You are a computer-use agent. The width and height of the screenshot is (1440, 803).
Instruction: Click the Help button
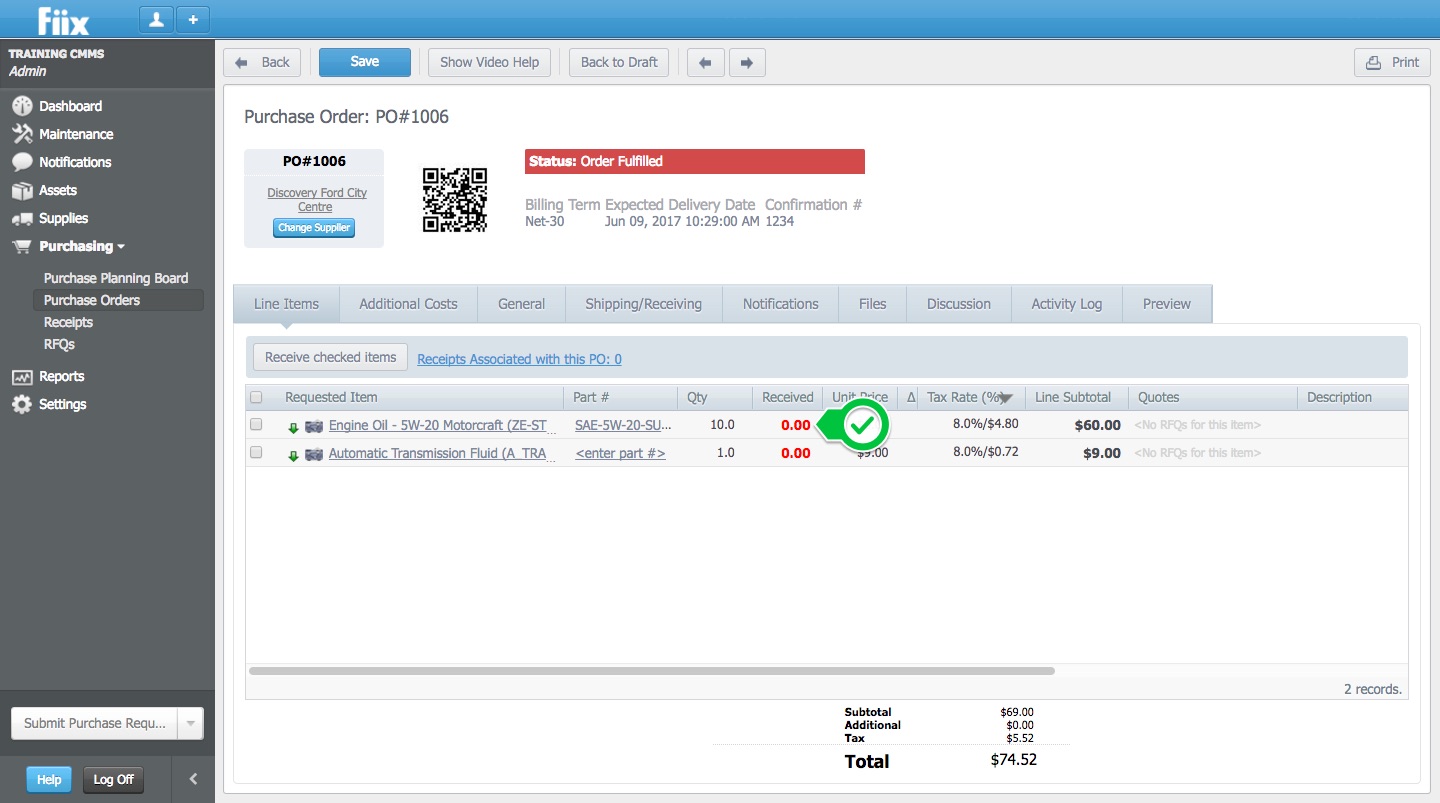pos(49,780)
